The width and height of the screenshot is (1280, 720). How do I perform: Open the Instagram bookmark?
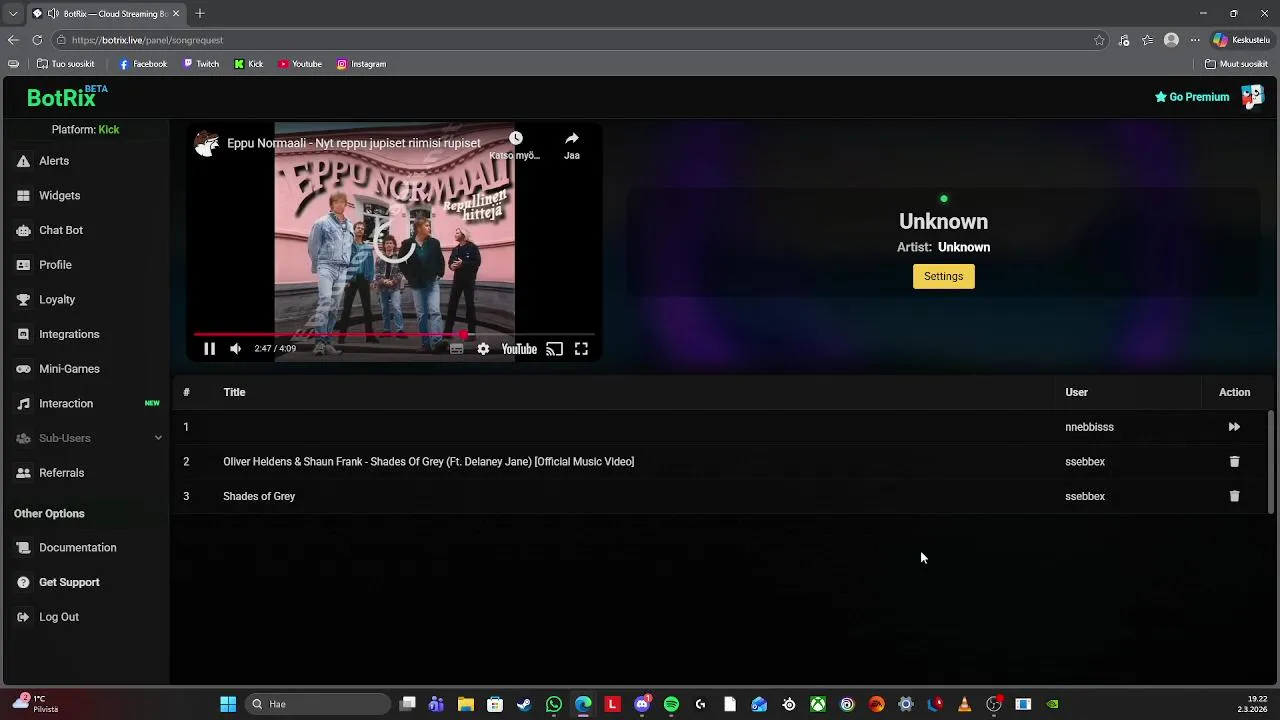pyautogui.click(x=361, y=64)
